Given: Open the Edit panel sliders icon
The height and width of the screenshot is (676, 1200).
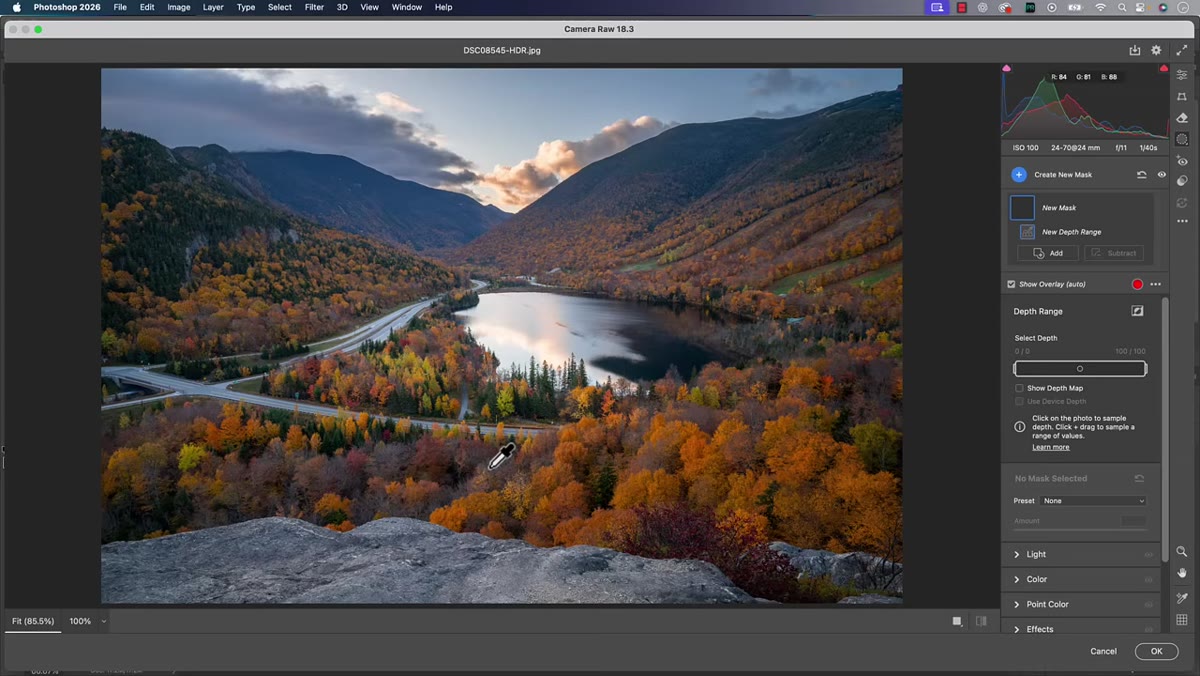Looking at the screenshot, I should [1182, 75].
